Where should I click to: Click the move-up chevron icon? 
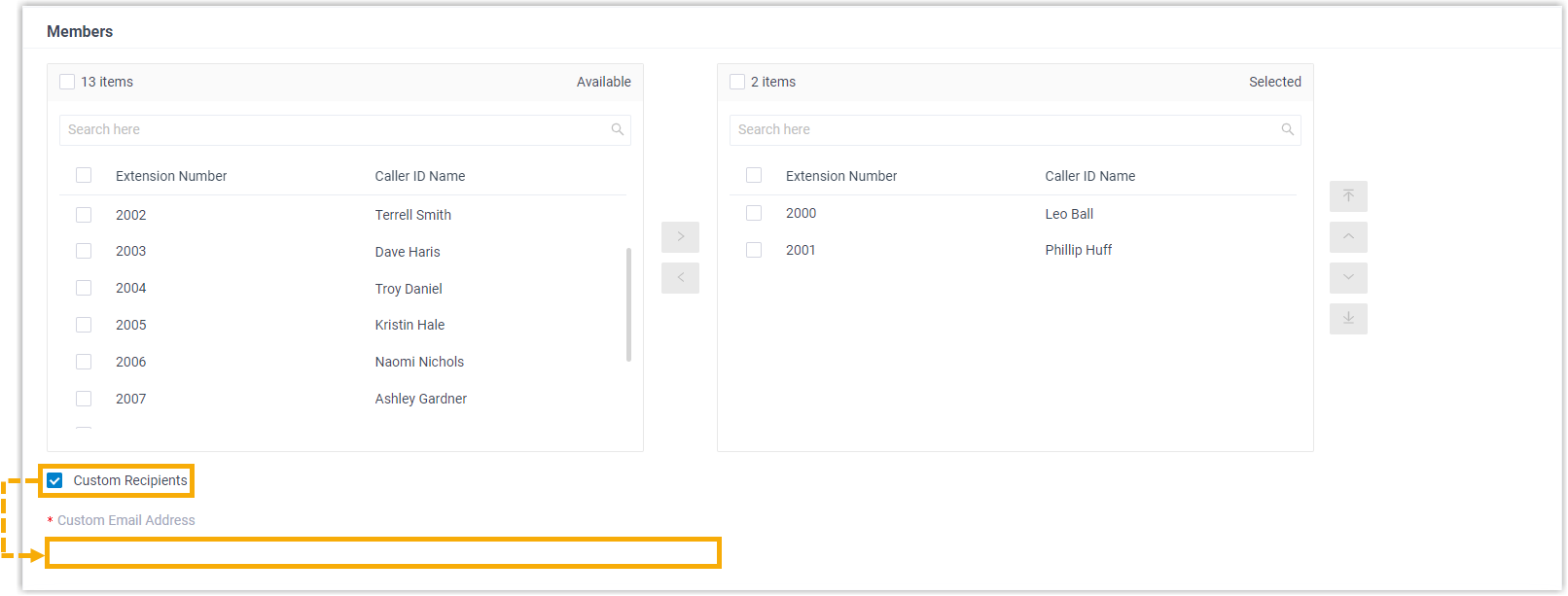coord(1348,237)
